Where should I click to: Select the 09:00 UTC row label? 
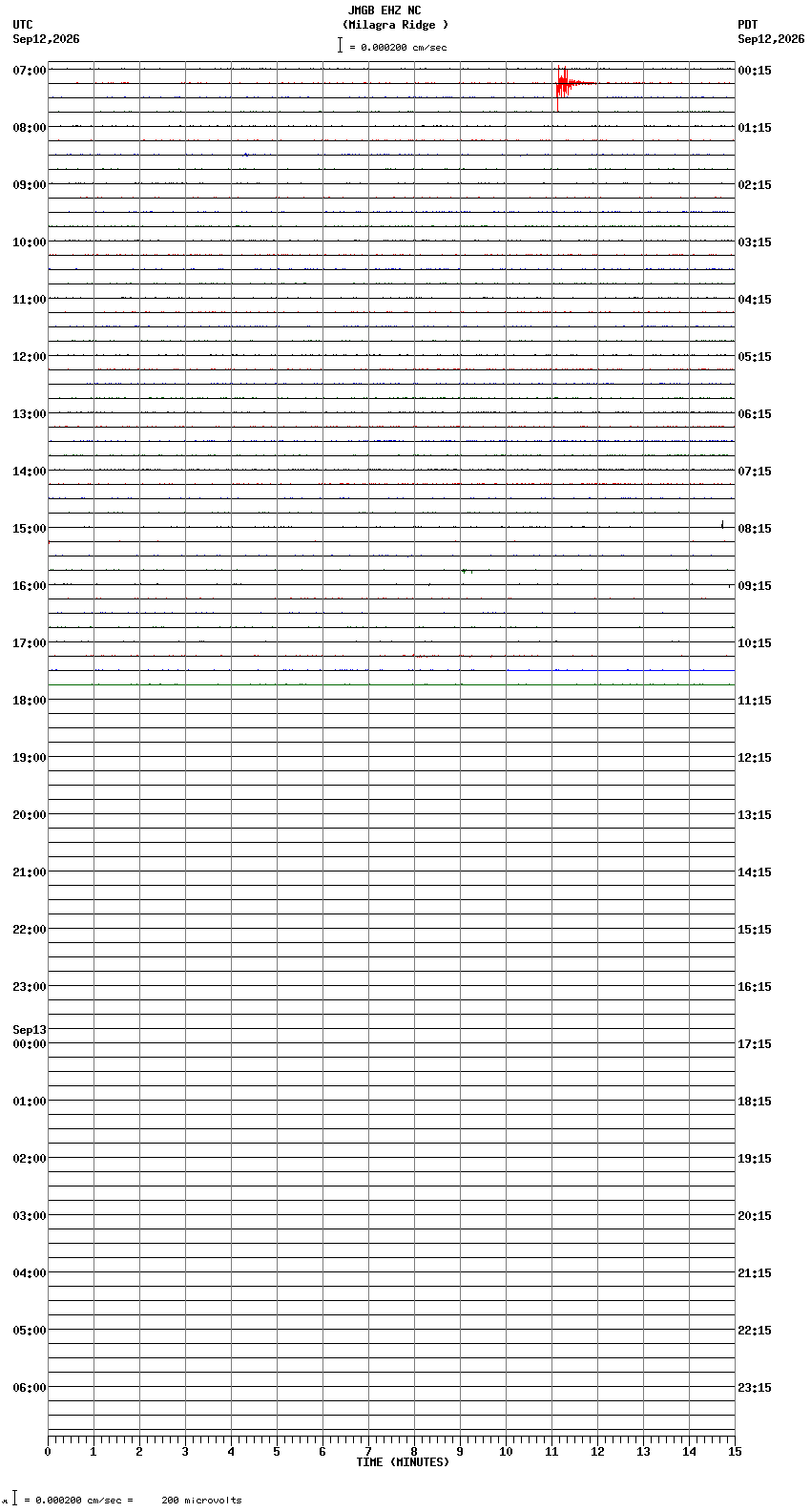coord(30,185)
